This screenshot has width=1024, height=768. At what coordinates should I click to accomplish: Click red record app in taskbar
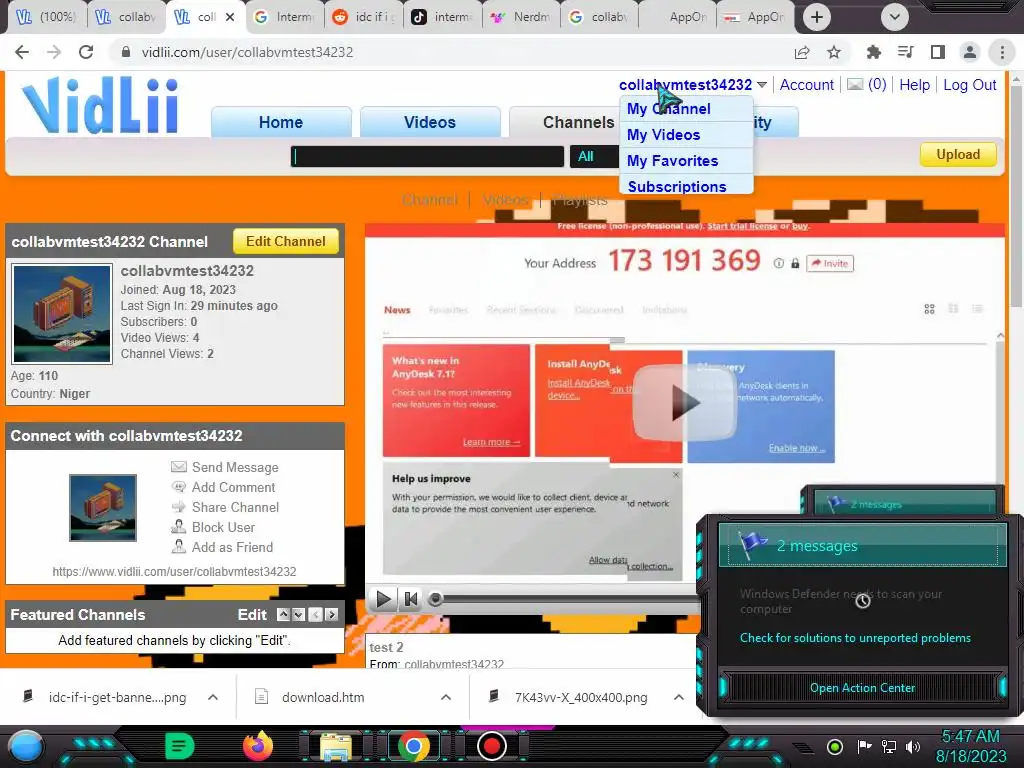point(492,746)
